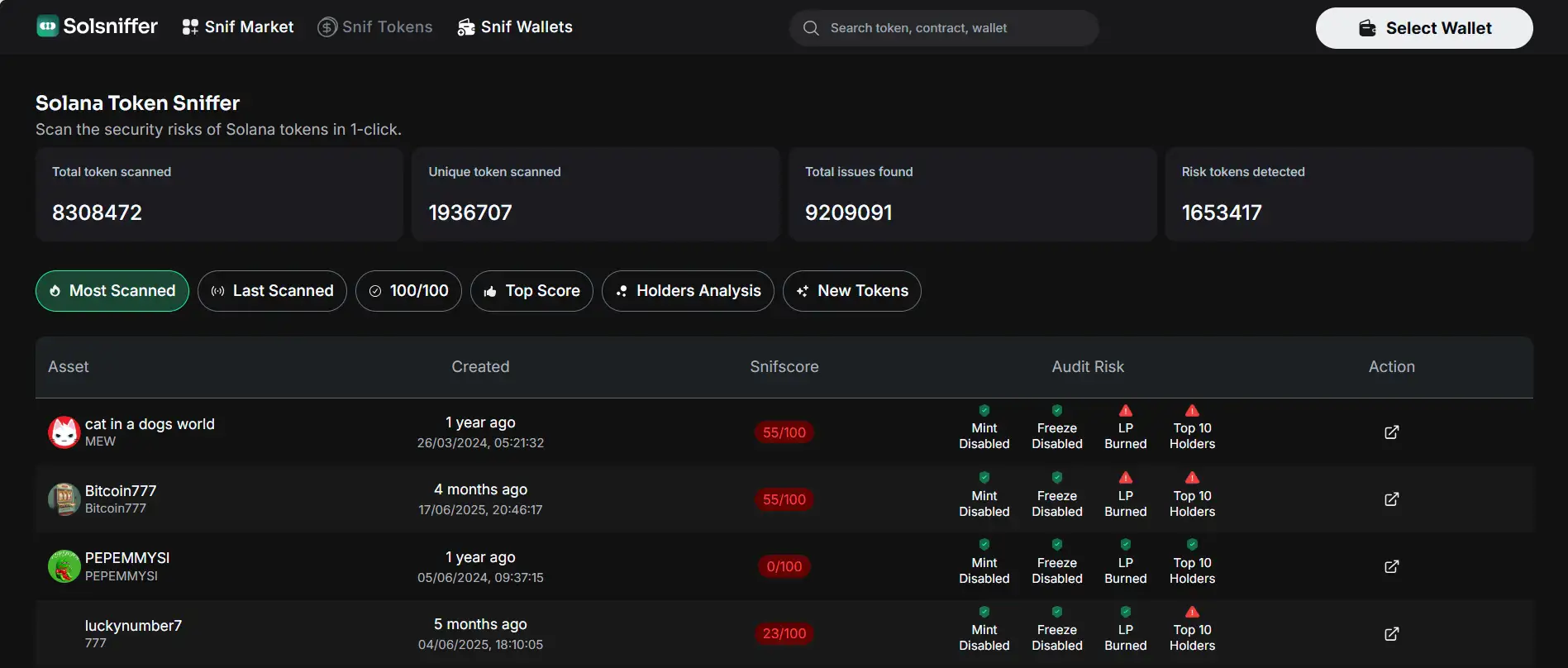Open the Holders Analysis tab
The width and height of the screenshot is (1568, 668).
[688, 291]
